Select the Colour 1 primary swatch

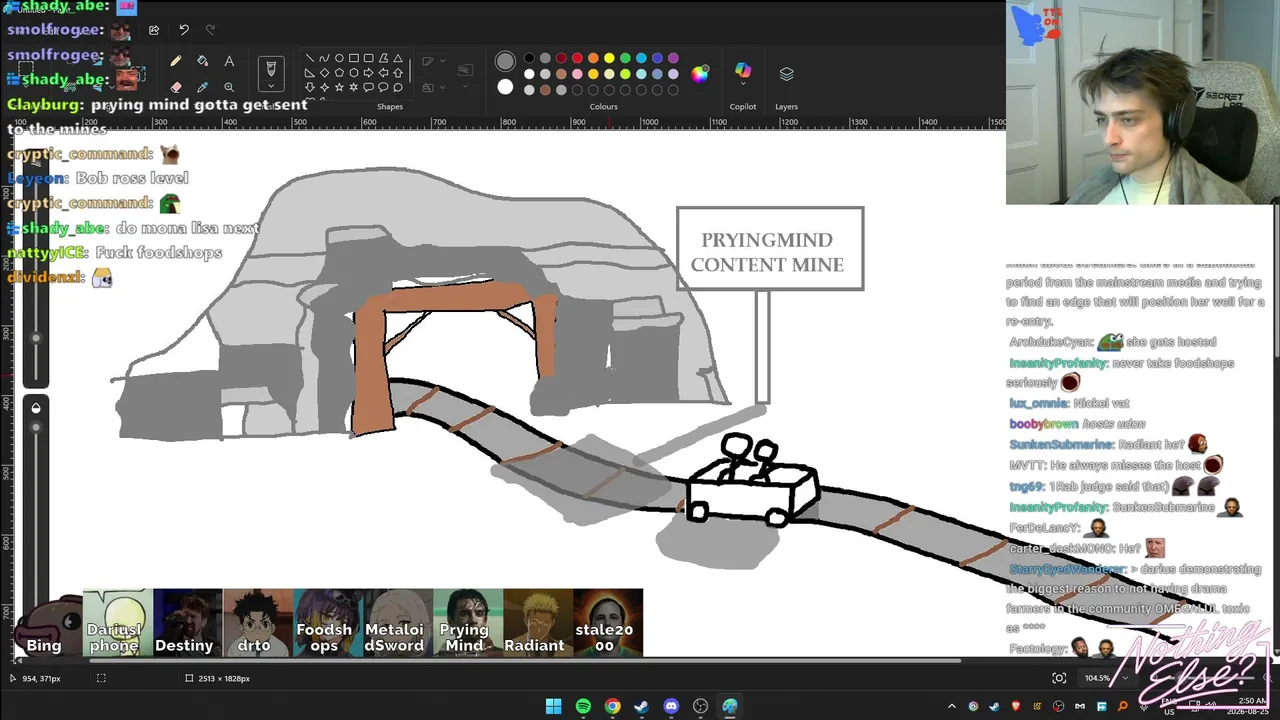click(x=505, y=61)
